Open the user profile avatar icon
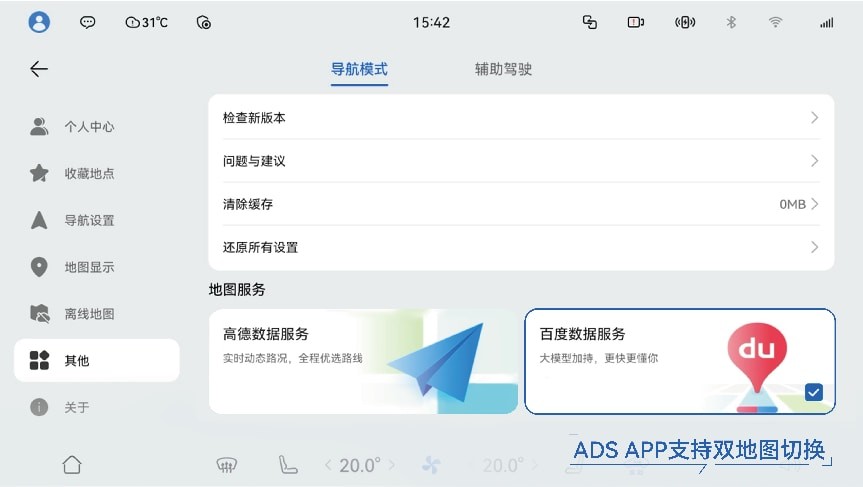Screen dimensions: 863x487 click(x=39, y=23)
